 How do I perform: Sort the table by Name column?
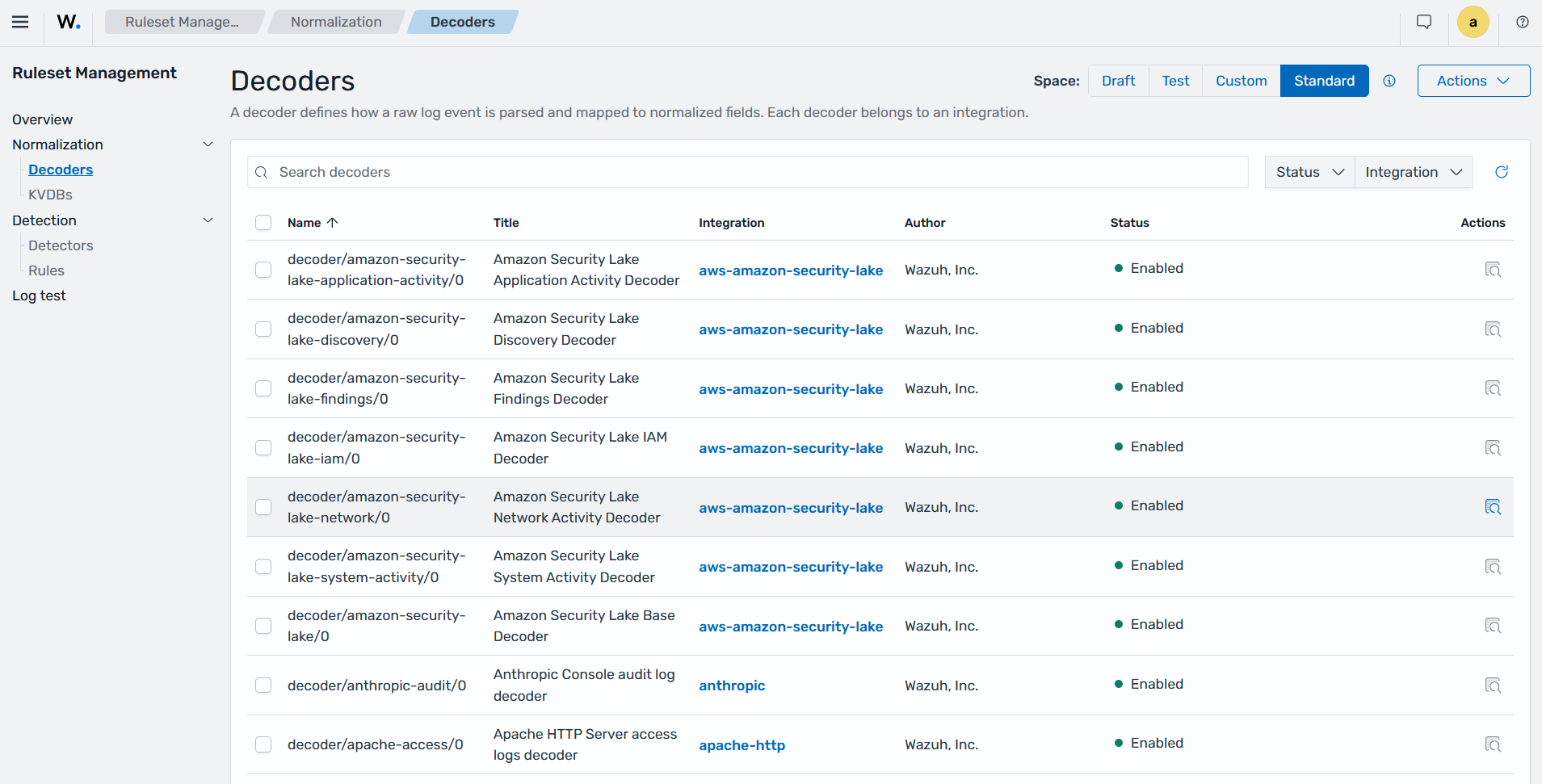click(x=313, y=223)
